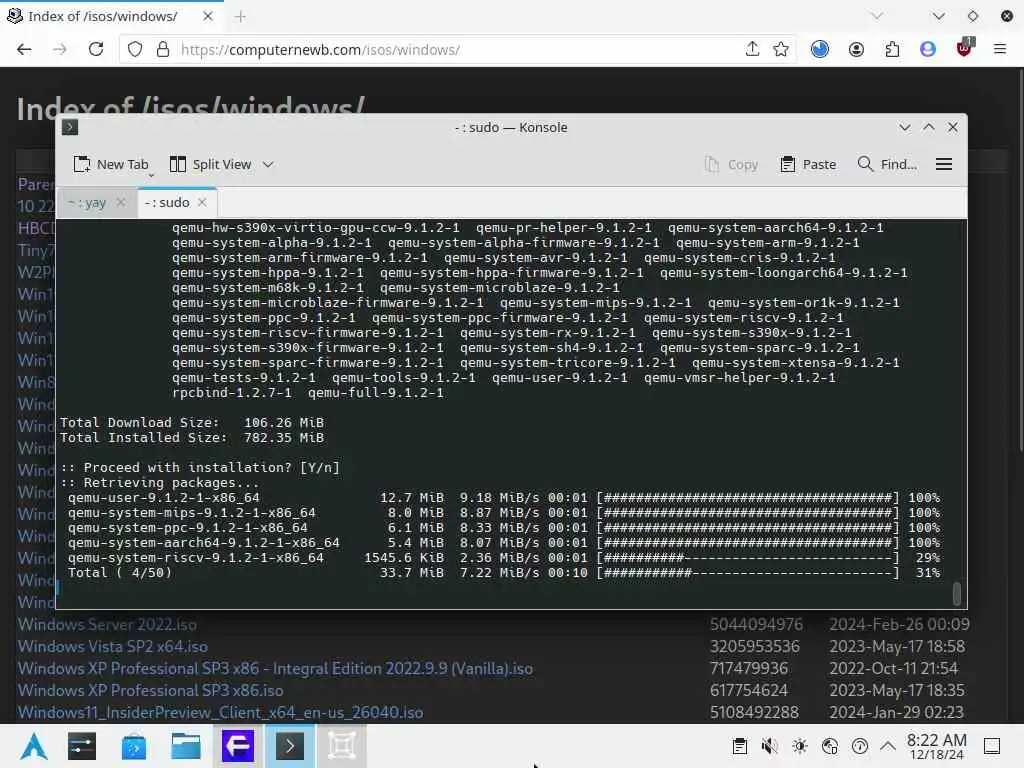This screenshot has height=768, width=1024.
Task: Click the 2024-Feb-26 00:09 date text
Action: click(899, 625)
